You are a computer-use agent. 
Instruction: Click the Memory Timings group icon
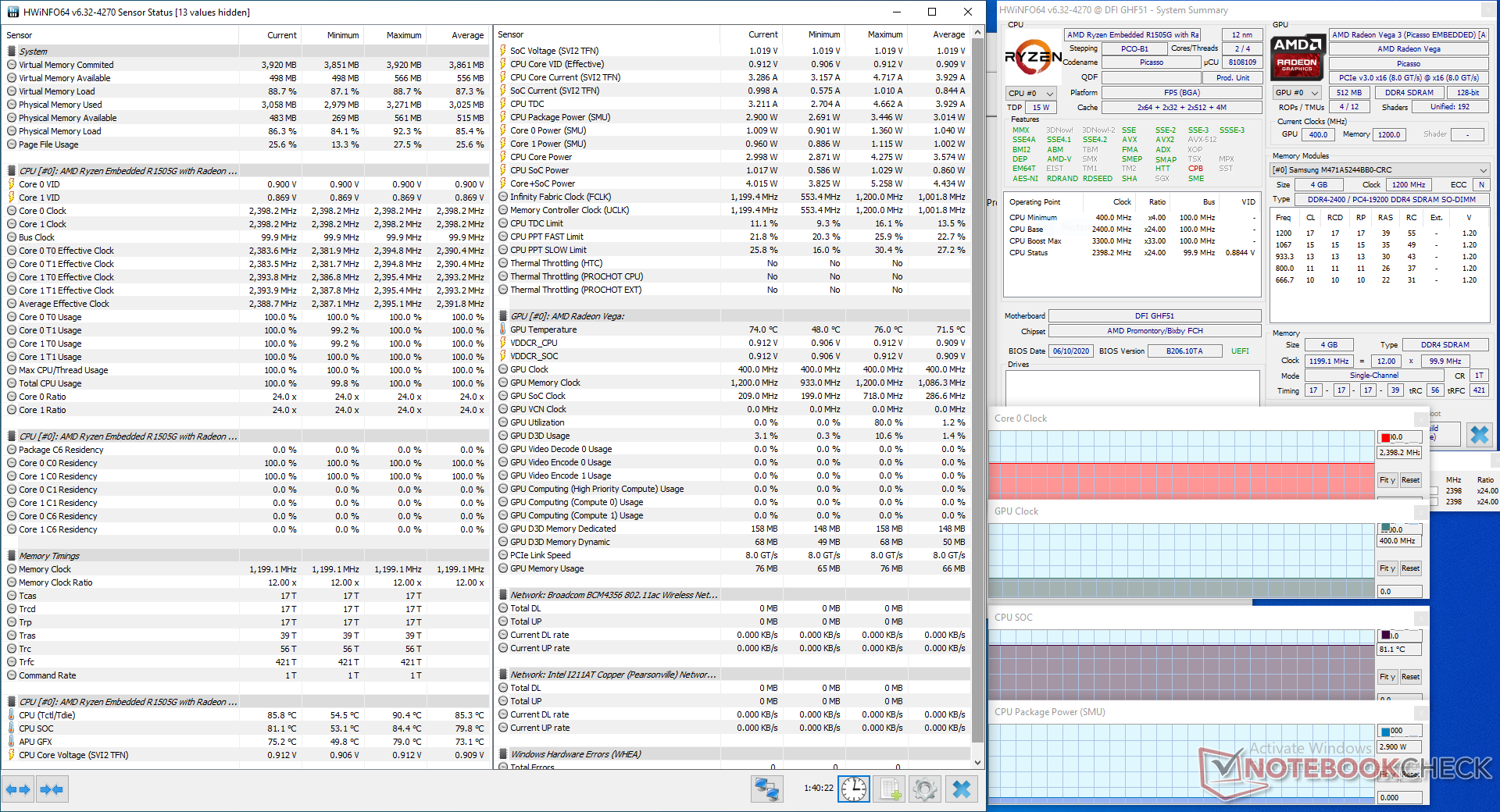click(x=12, y=556)
